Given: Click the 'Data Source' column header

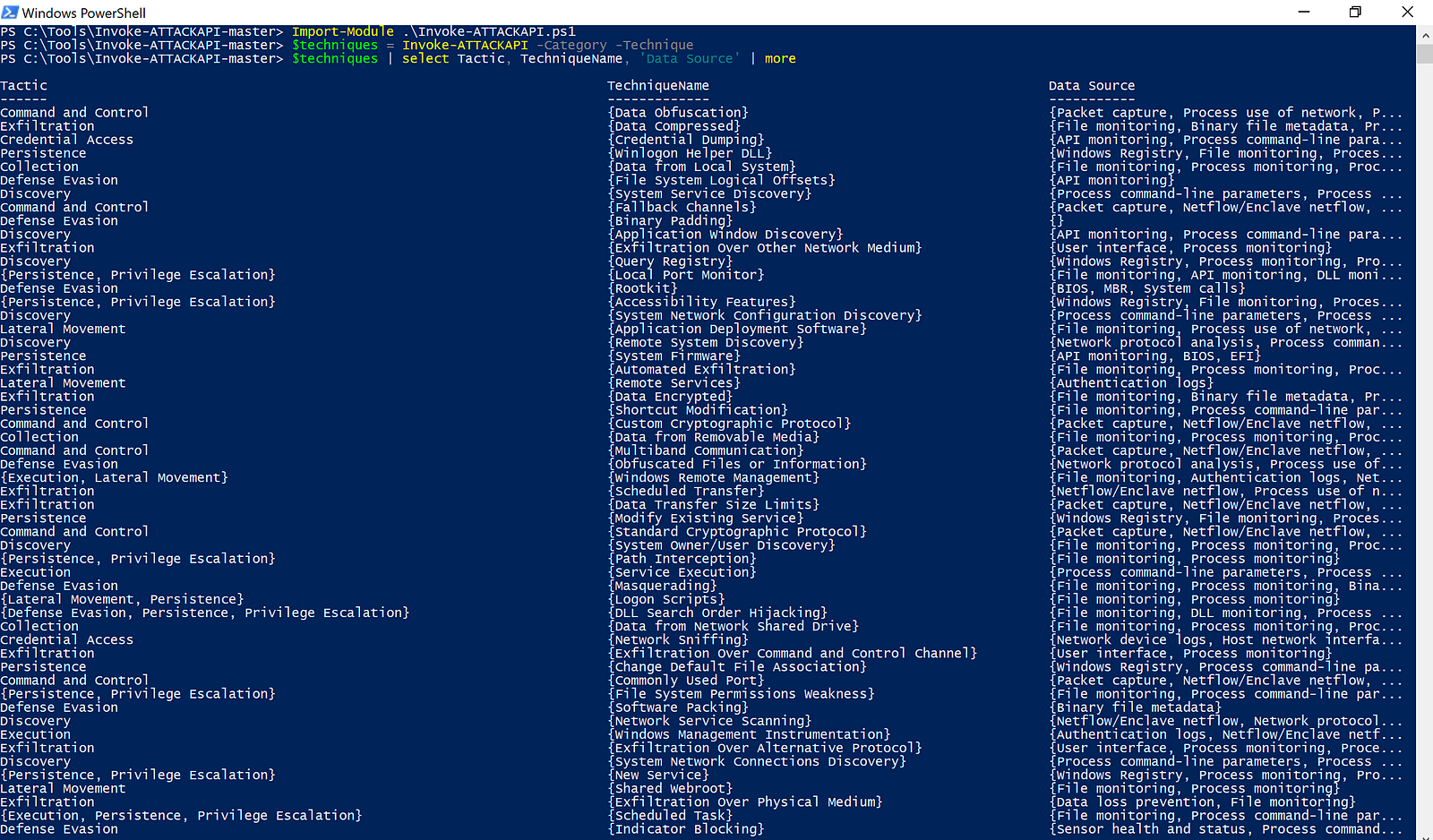Looking at the screenshot, I should point(1092,86).
